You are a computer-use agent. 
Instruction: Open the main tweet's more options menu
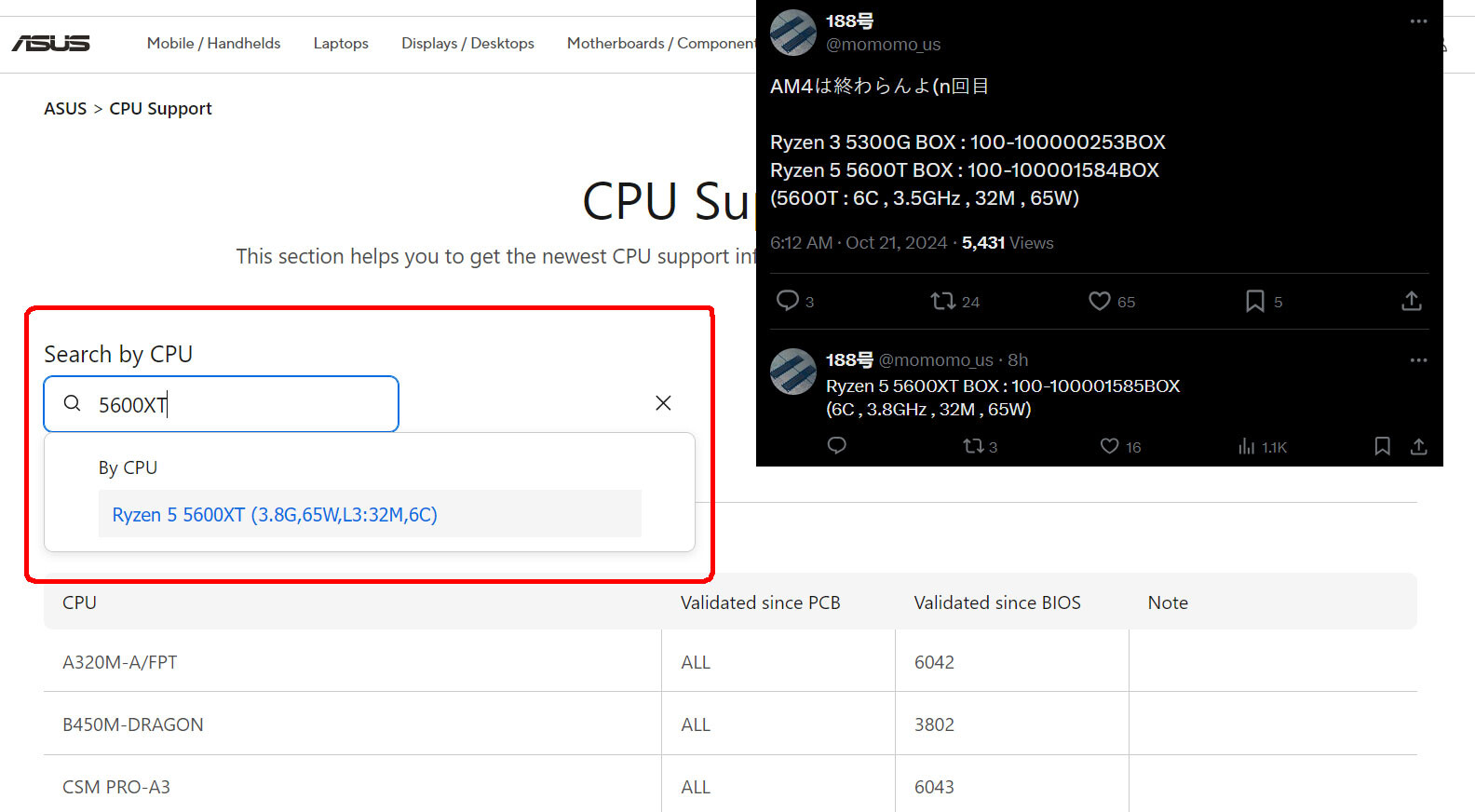coord(1418,20)
